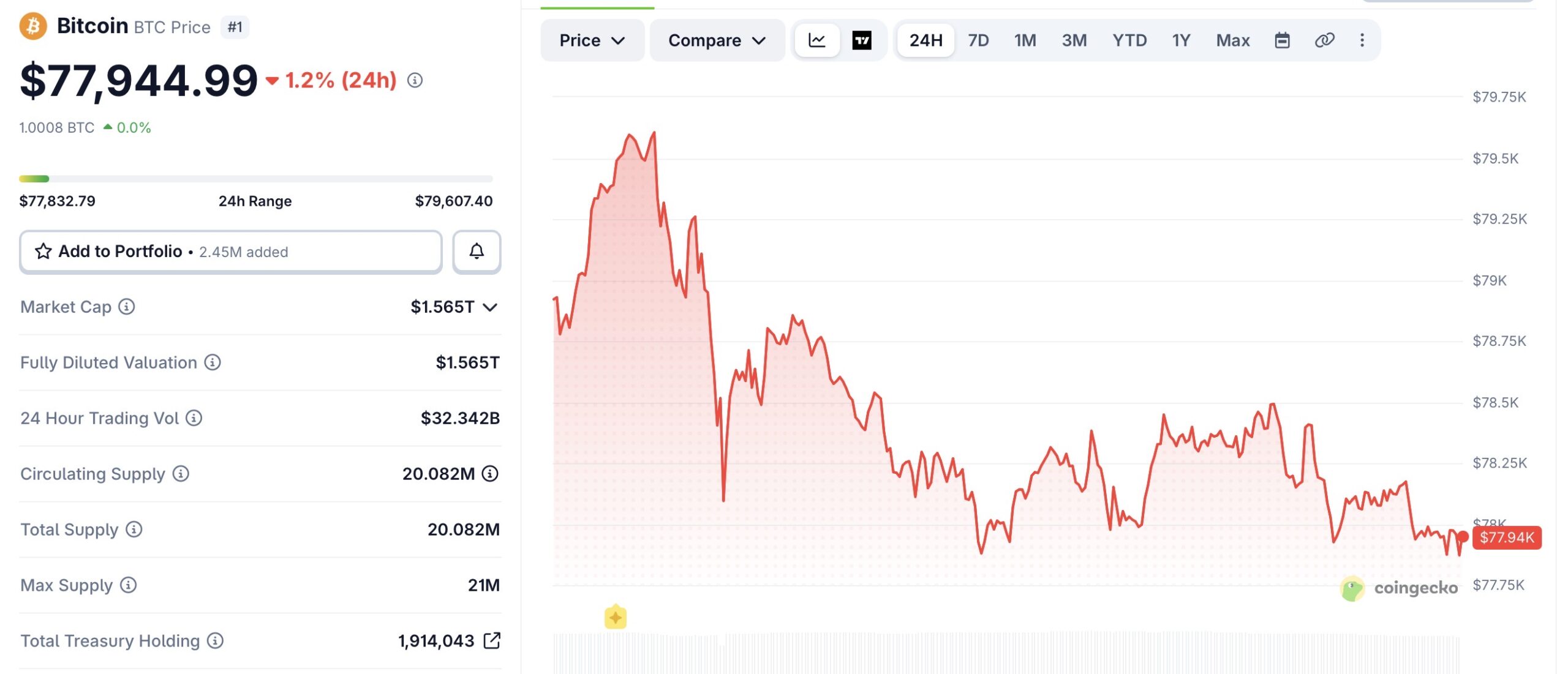
Task: Show Fully Diluted Valuation info icon
Action: (x=213, y=362)
